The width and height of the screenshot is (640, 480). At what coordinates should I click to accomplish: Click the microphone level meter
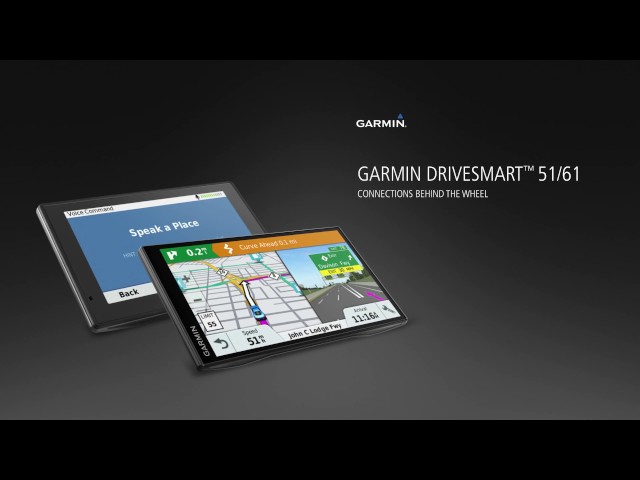(211, 196)
